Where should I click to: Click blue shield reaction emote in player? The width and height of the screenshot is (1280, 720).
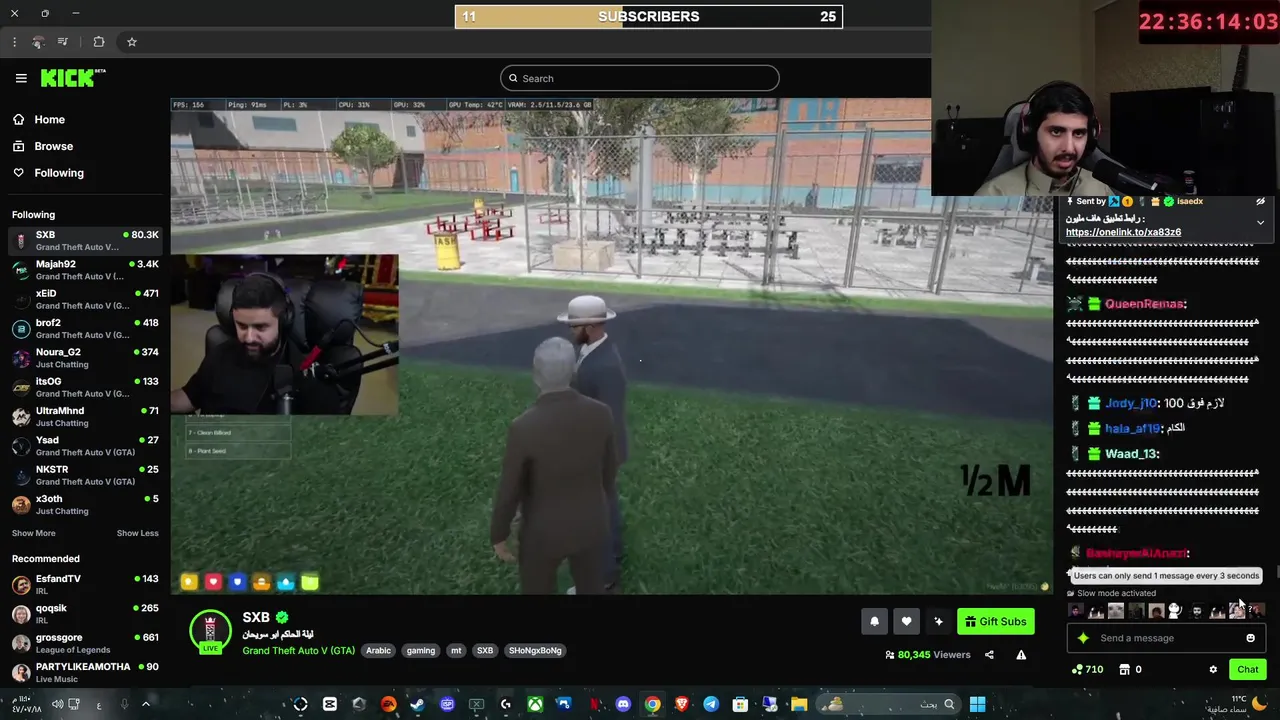(x=237, y=582)
